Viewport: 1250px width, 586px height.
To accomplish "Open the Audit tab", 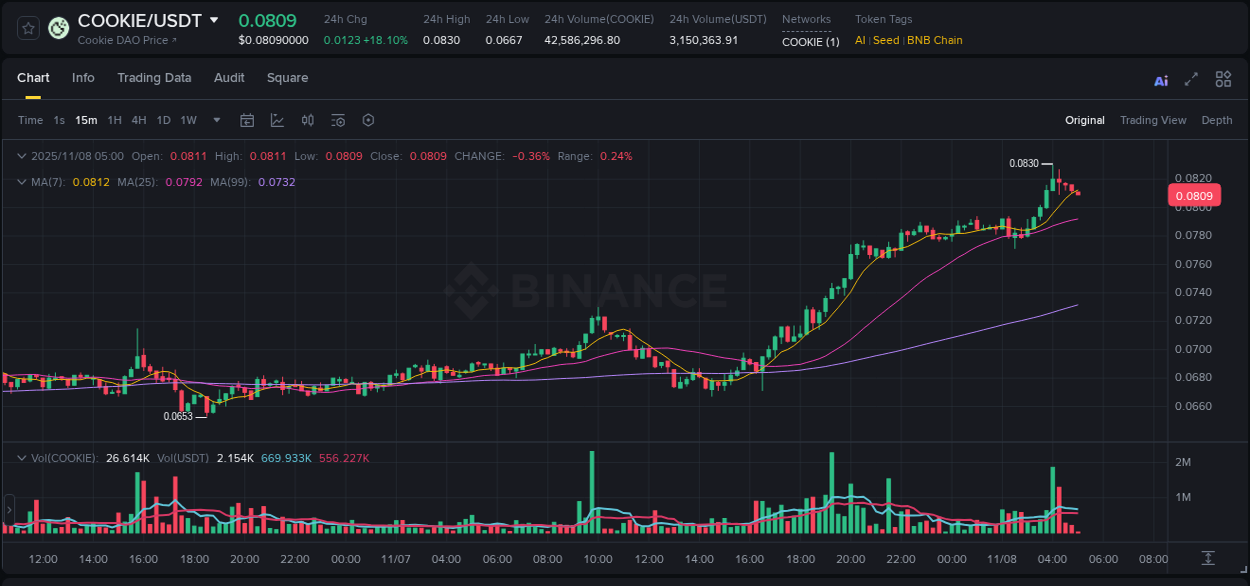I will [229, 78].
